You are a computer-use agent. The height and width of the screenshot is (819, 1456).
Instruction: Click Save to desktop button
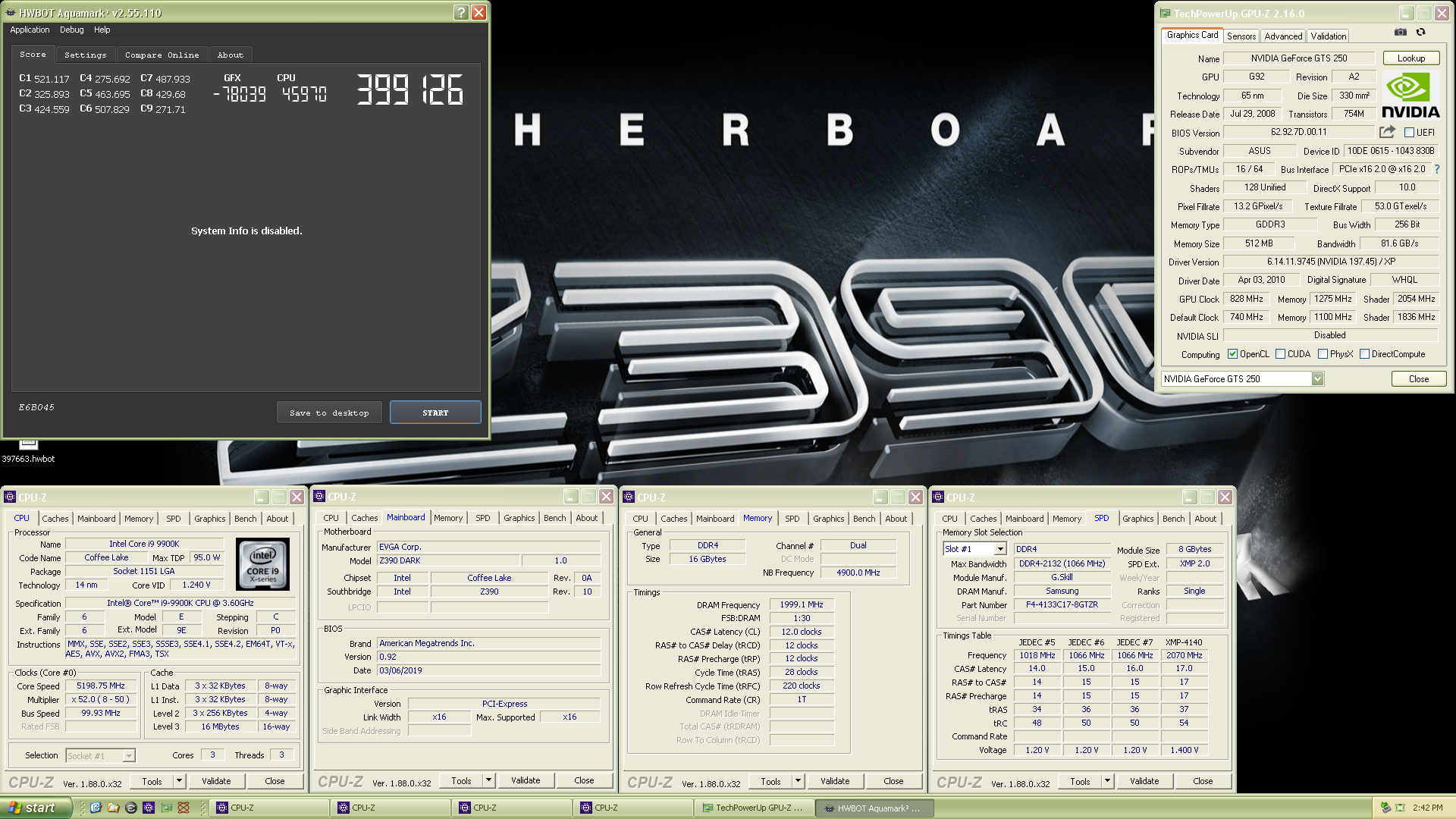[329, 413]
